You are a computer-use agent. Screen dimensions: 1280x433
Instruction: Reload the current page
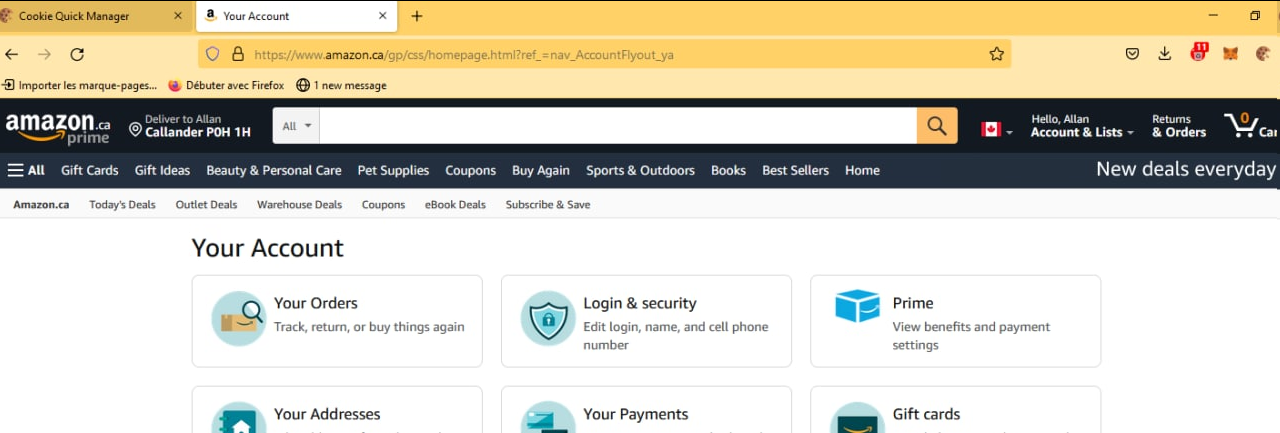click(x=77, y=54)
